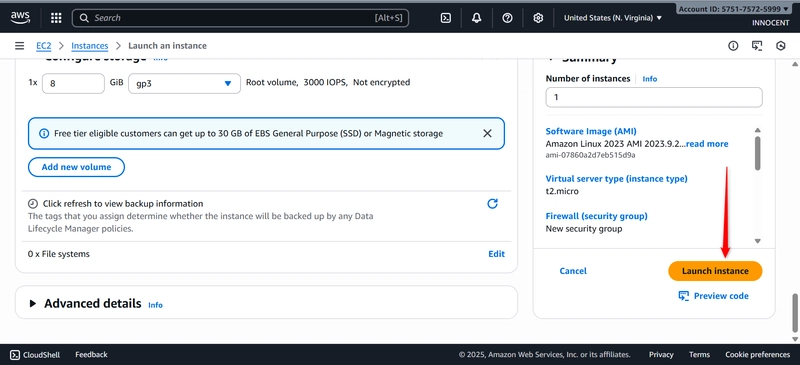Expand the Advanced details section
The image size is (800, 365).
point(33,304)
